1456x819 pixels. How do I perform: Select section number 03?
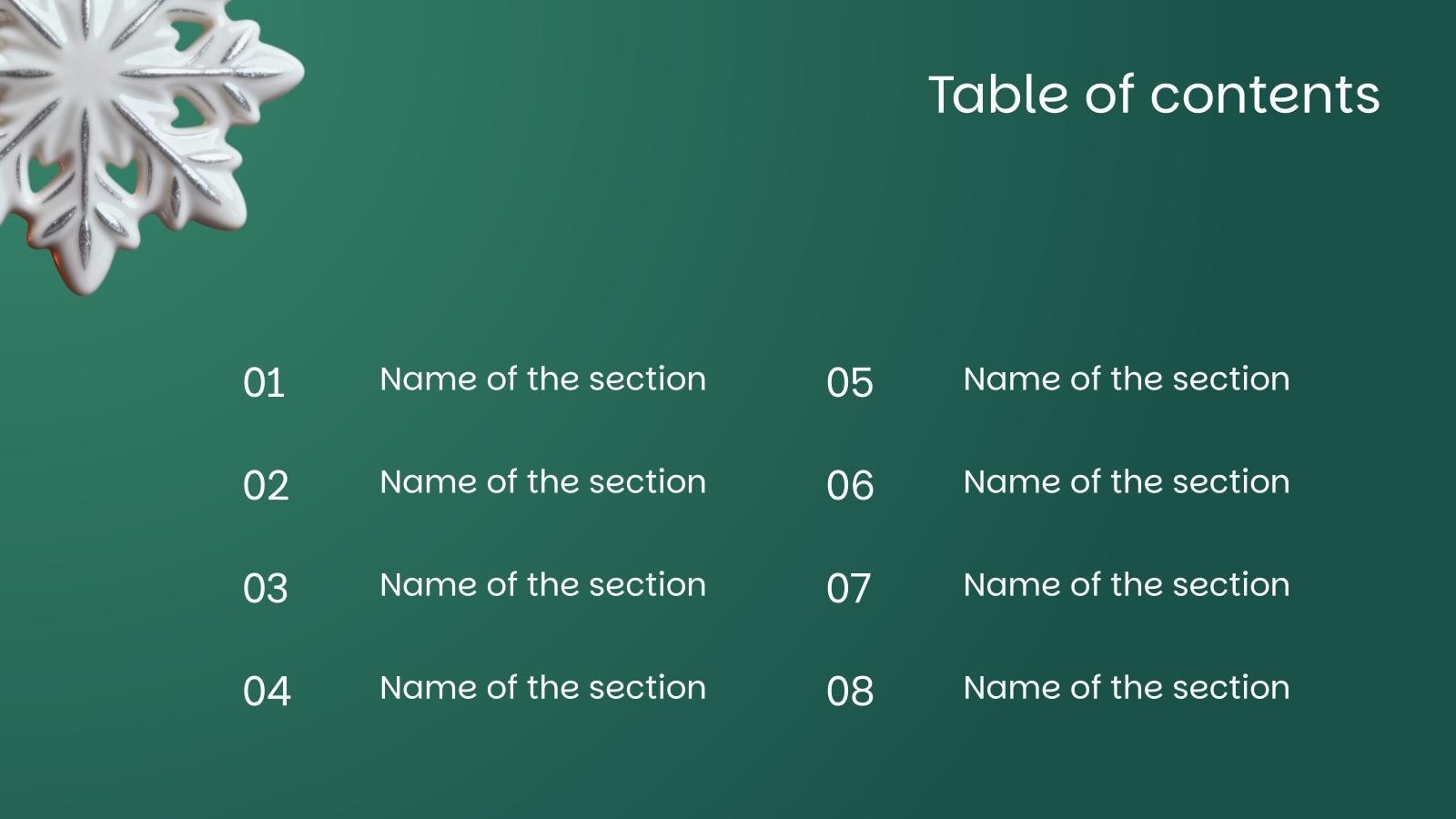point(266,589)
